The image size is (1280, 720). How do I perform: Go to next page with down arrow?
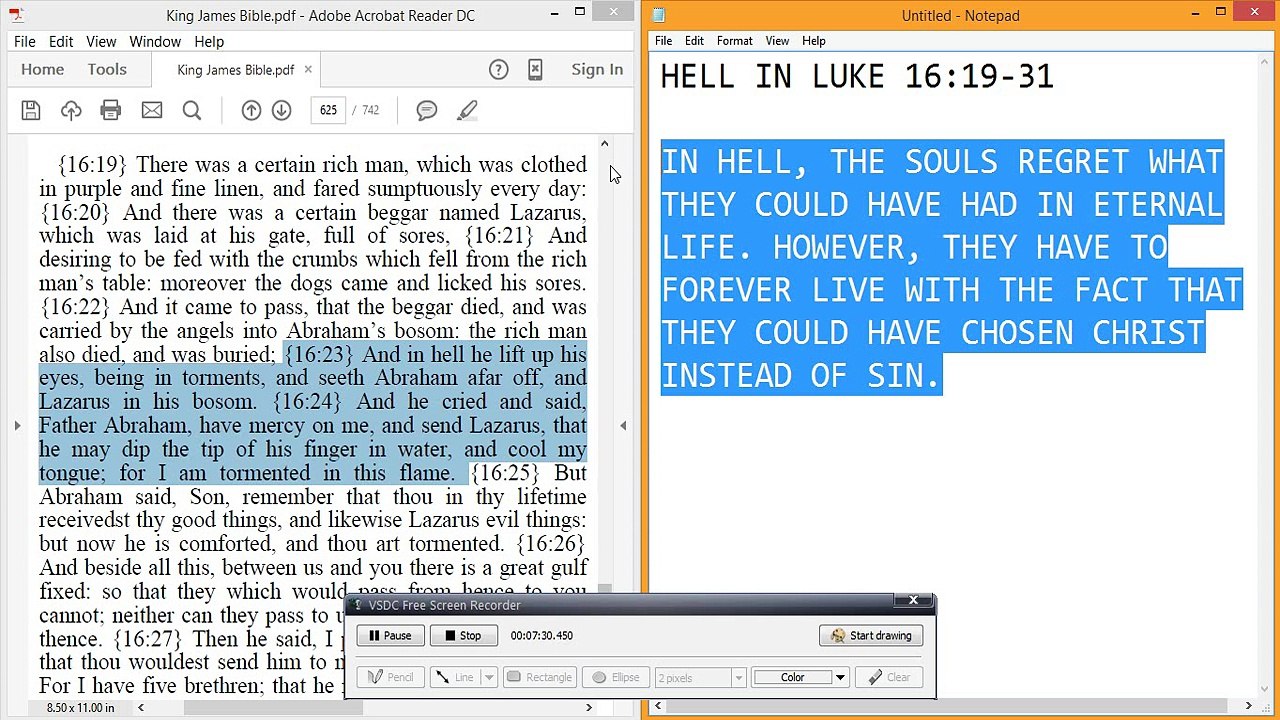(281, 111)
